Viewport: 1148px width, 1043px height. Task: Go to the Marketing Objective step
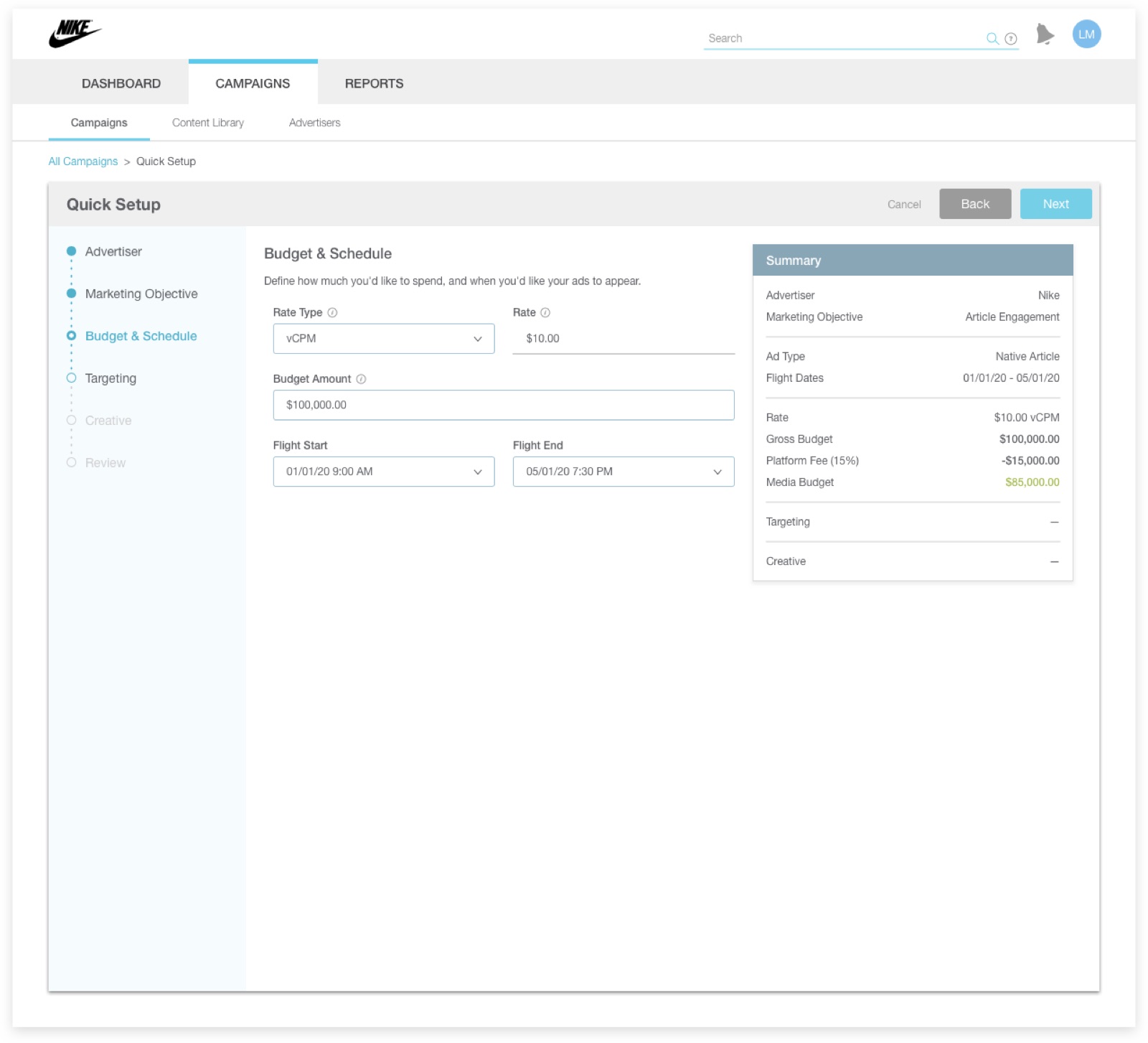(141, 294)
